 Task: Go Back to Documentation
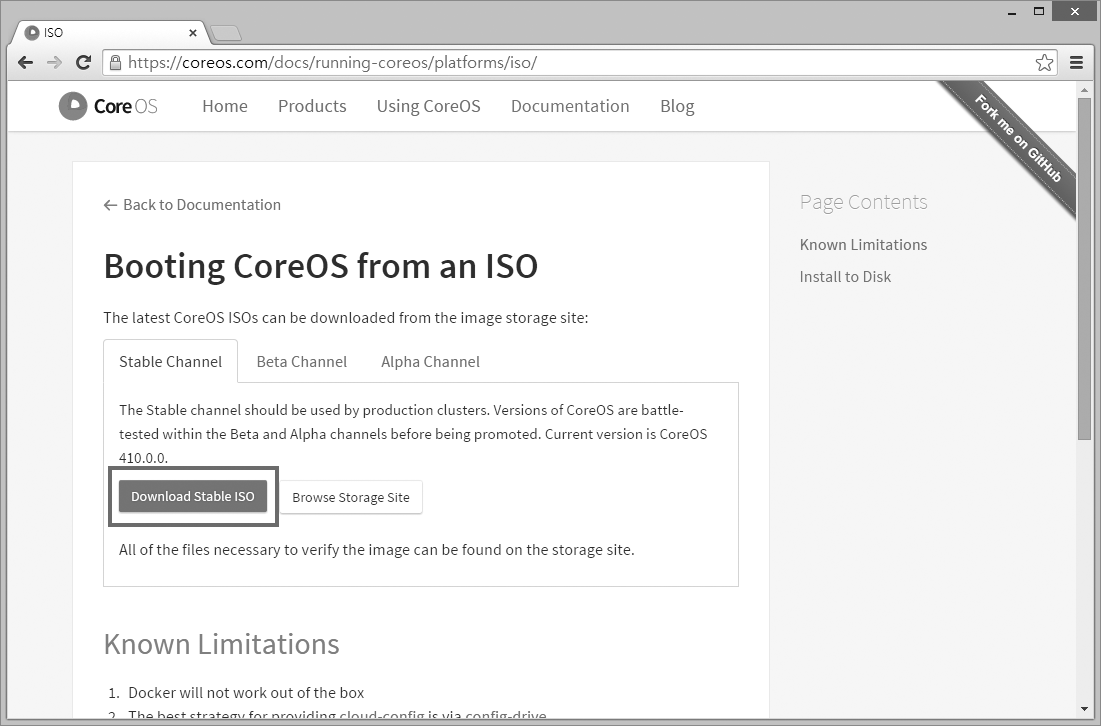coord(192,205)
